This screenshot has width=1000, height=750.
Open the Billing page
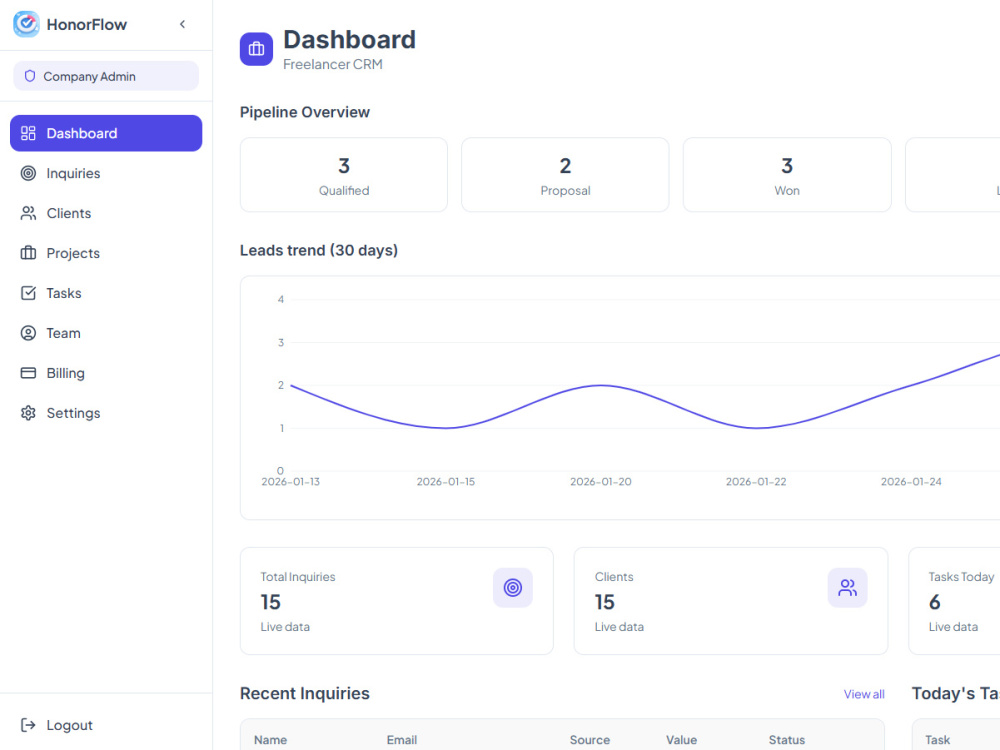point(106,373)
